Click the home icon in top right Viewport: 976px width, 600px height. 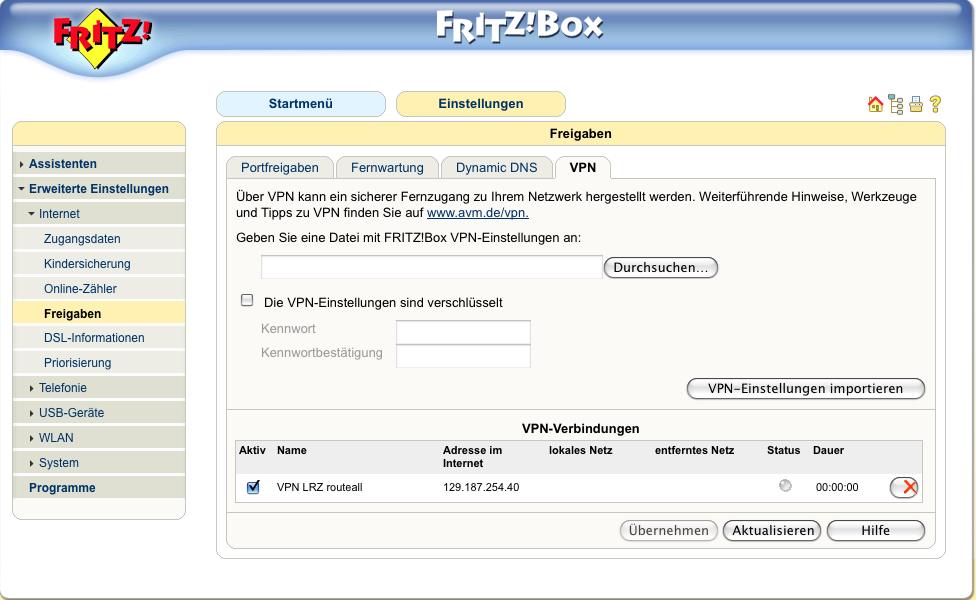(875, 104)
